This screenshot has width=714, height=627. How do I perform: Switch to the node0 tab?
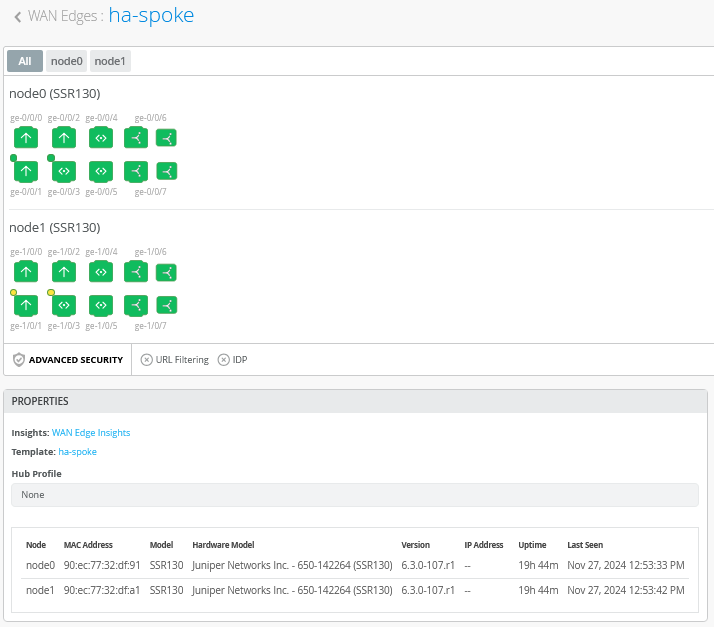(66, 61)
